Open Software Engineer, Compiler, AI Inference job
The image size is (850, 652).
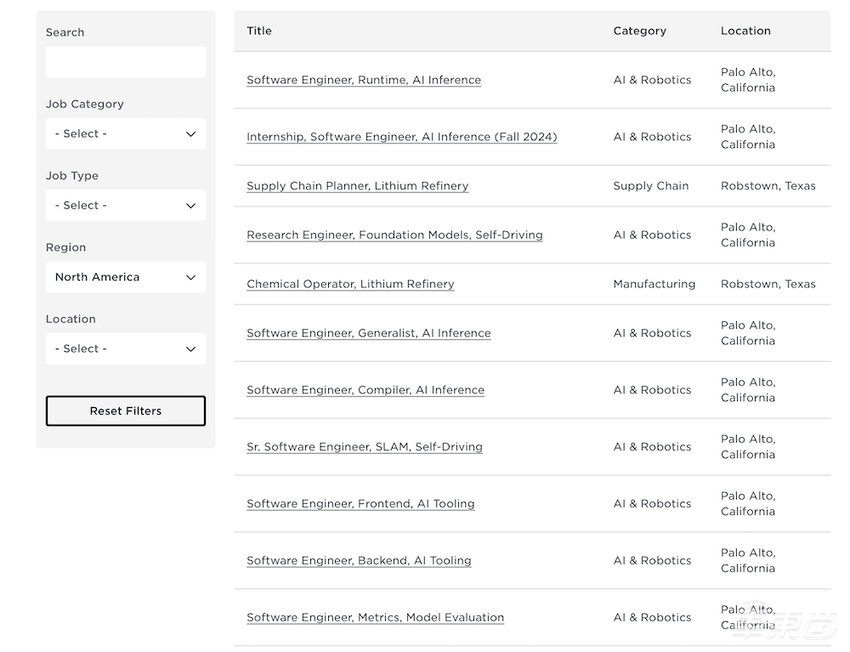pyautogui.click(x=365, y=390)
